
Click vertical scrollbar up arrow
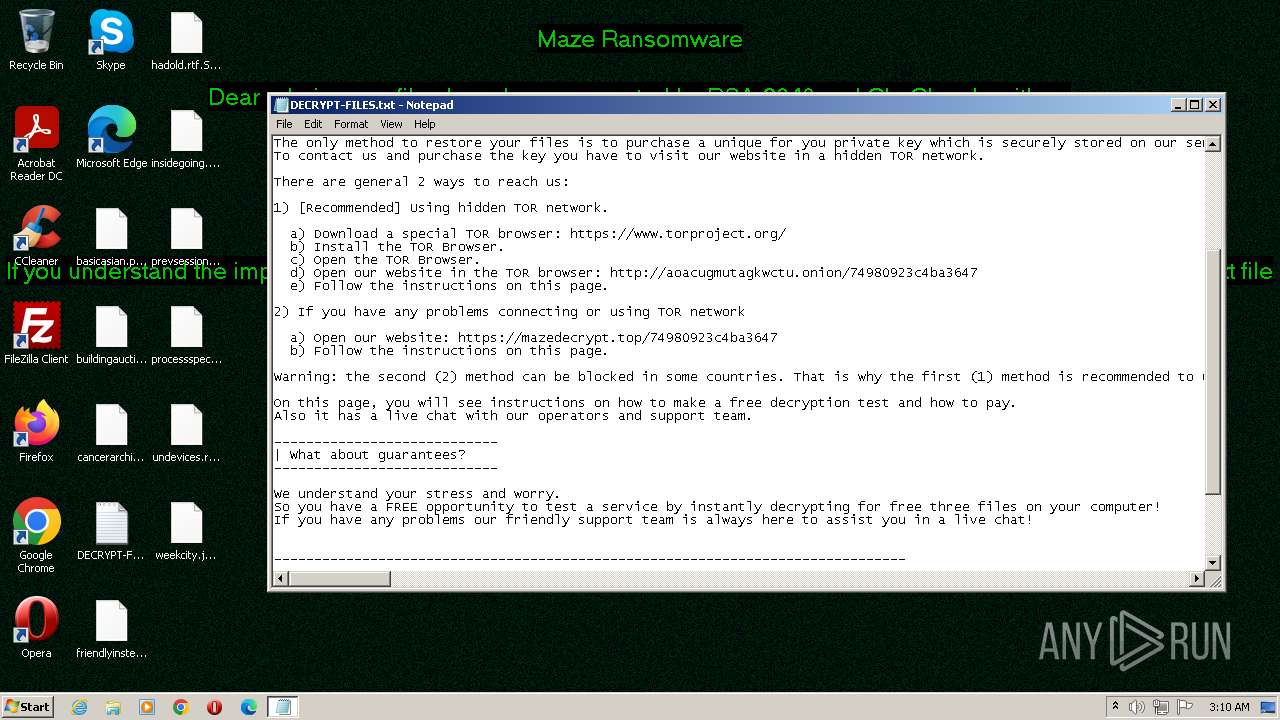1213,144
